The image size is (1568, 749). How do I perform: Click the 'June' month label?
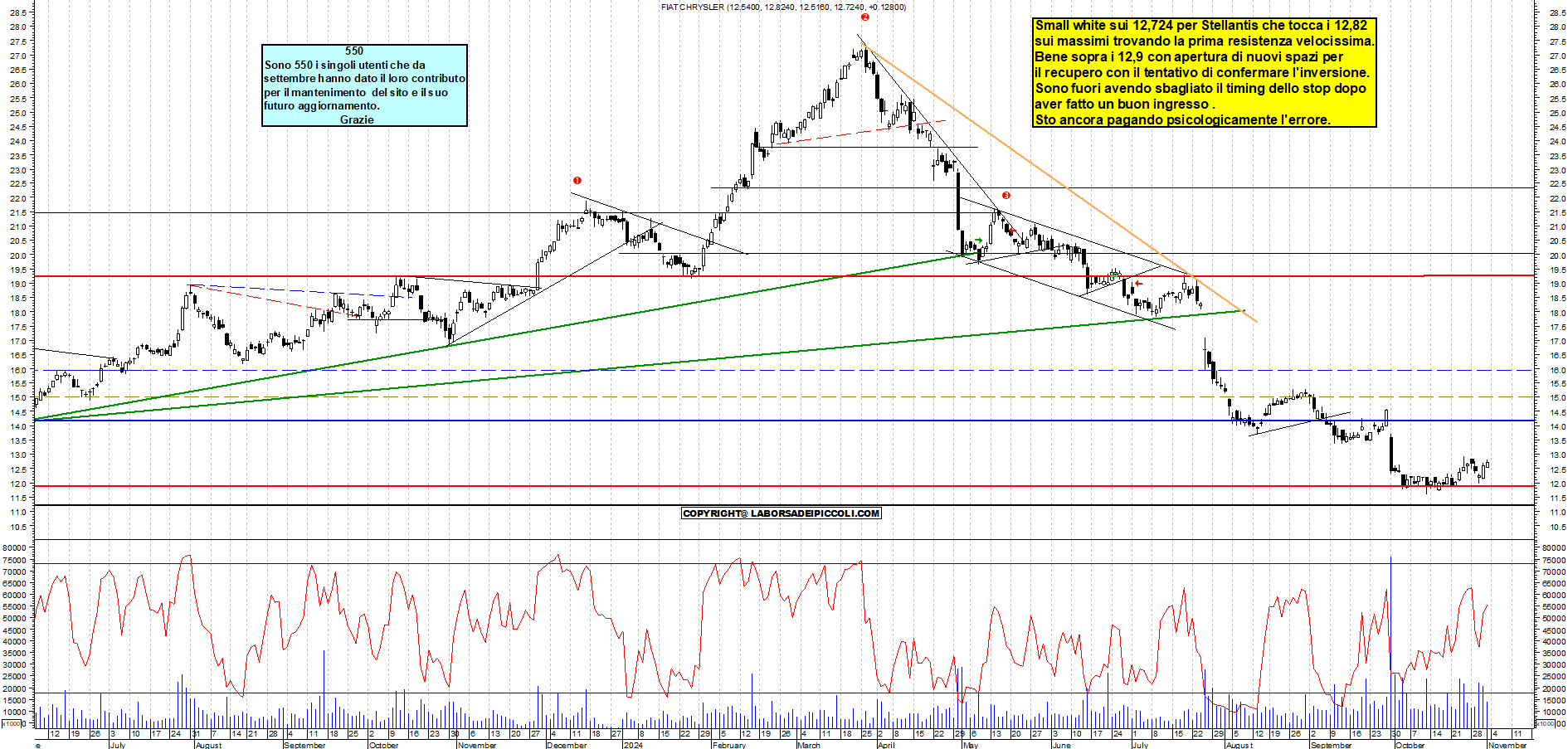pos(1061,745)
